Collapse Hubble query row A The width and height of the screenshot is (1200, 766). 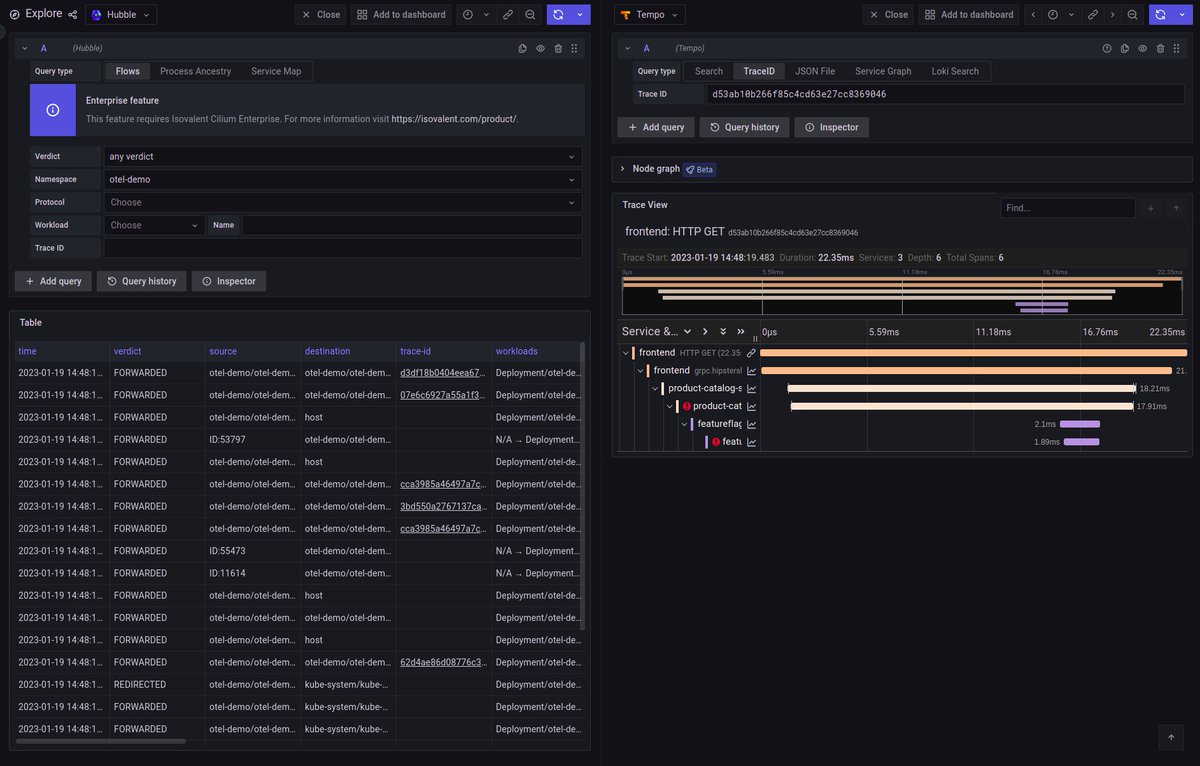coord(23,48)
